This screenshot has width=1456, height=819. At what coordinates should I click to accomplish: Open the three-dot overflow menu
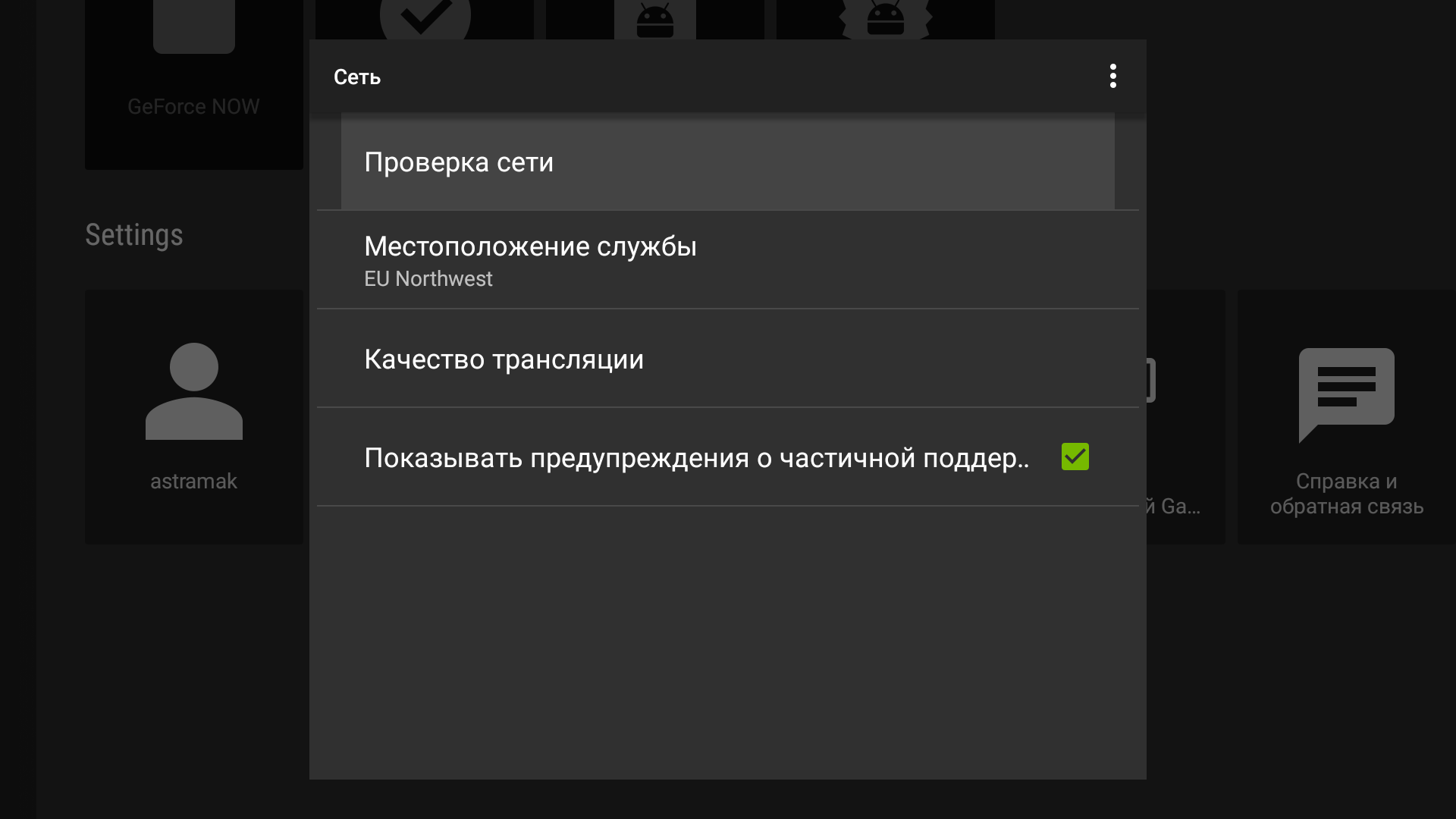(1112, 76)
